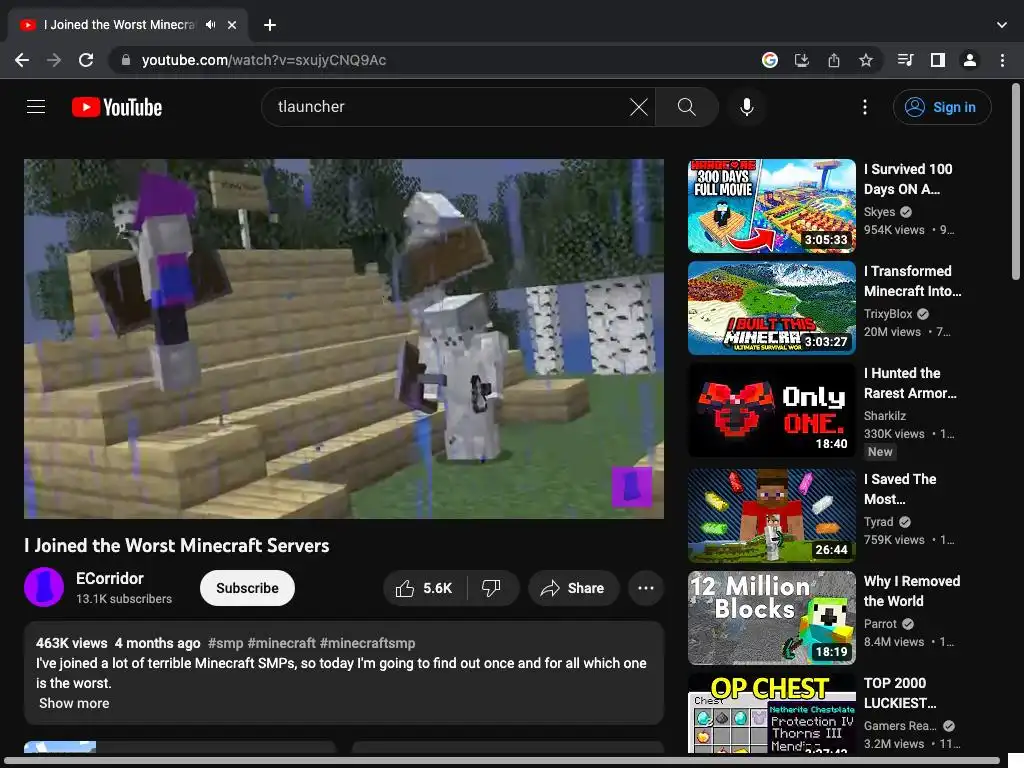
Task: Open I Transformed Minecraft Into title
Action: 912,281
